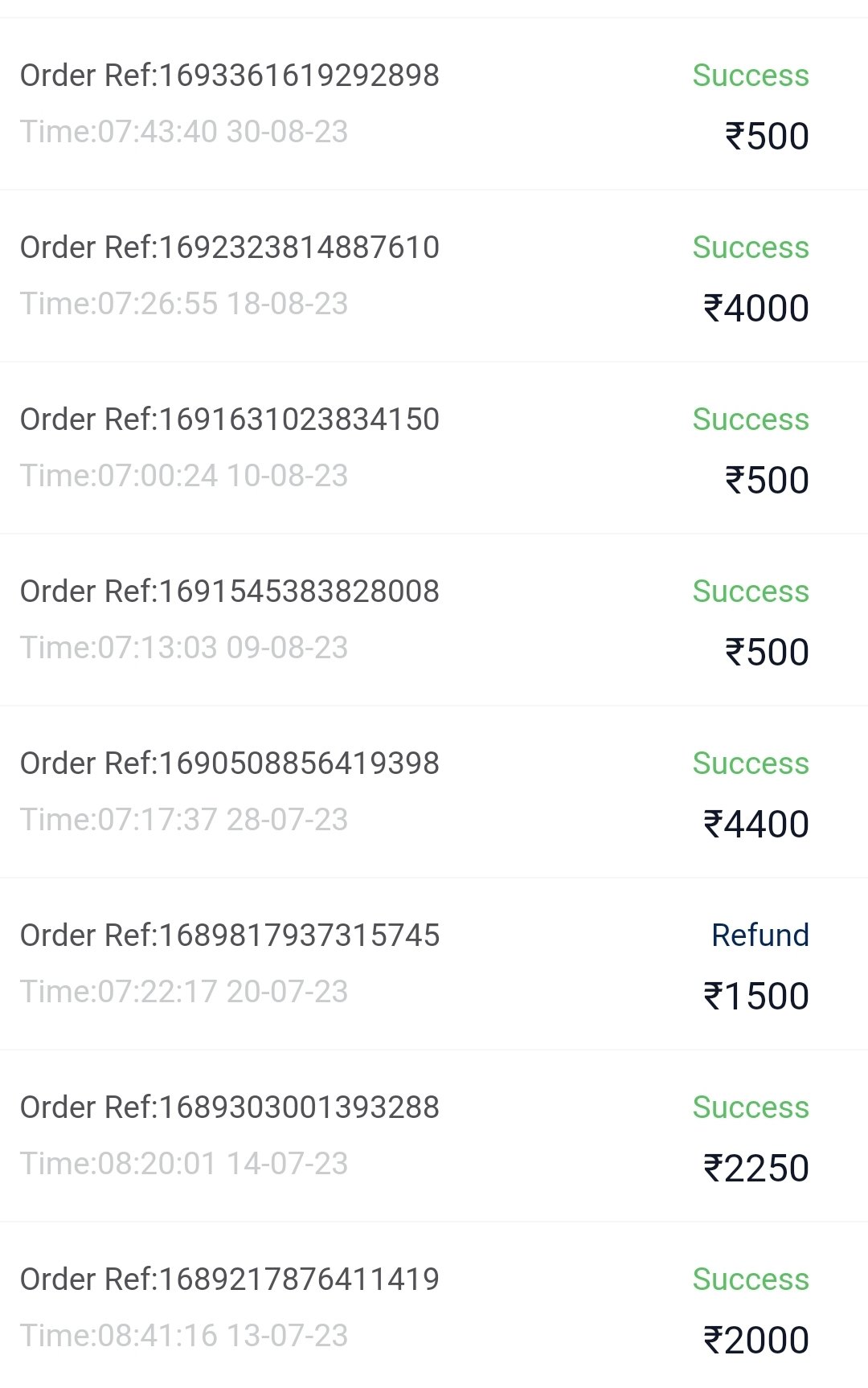
Task: Tap the ₹1500 refunded amount
Action: [x=756, y=997]
